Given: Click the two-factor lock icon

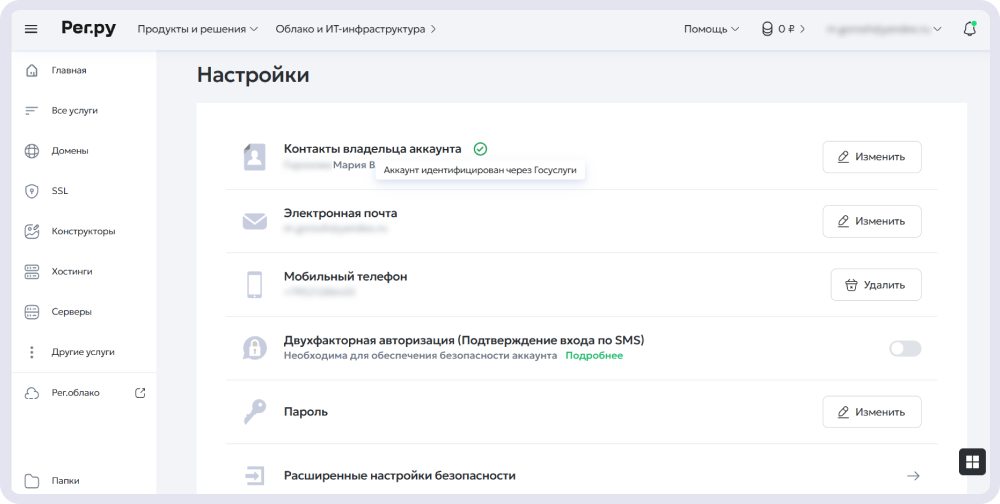Looking at the screenshot, I should click(254, 348).
